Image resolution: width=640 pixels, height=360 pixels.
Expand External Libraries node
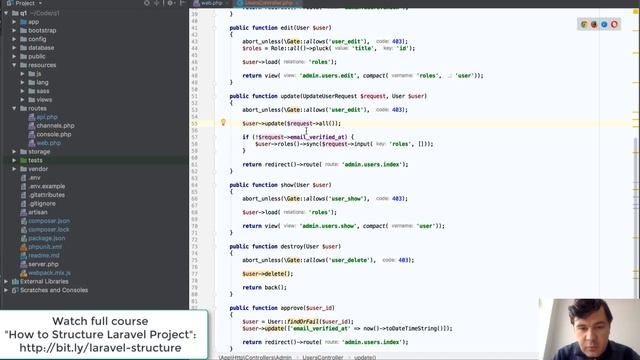(x=6, y=281)
